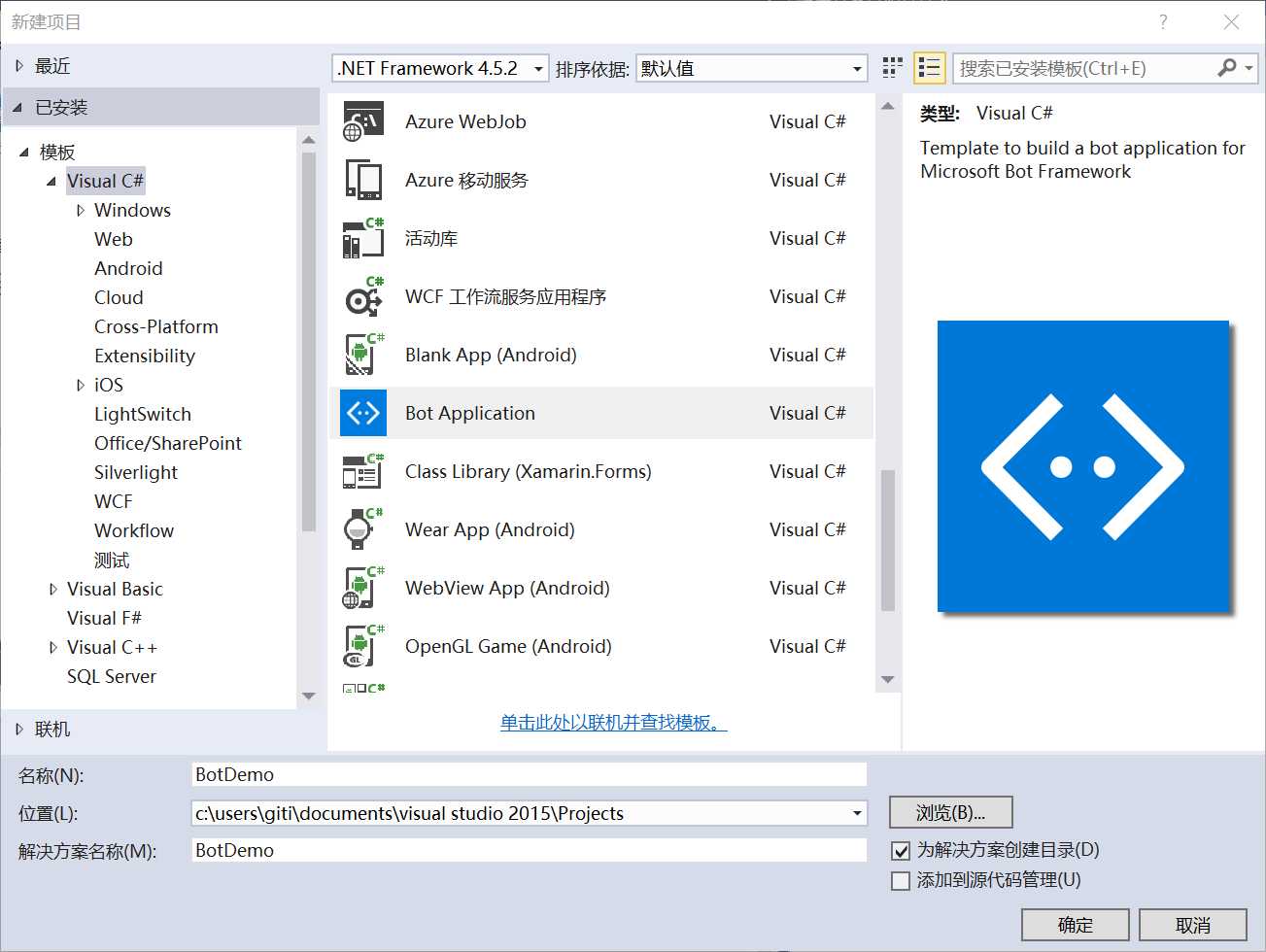
Task: Click the Wear App (Android) icon
Action: point(363,529)
